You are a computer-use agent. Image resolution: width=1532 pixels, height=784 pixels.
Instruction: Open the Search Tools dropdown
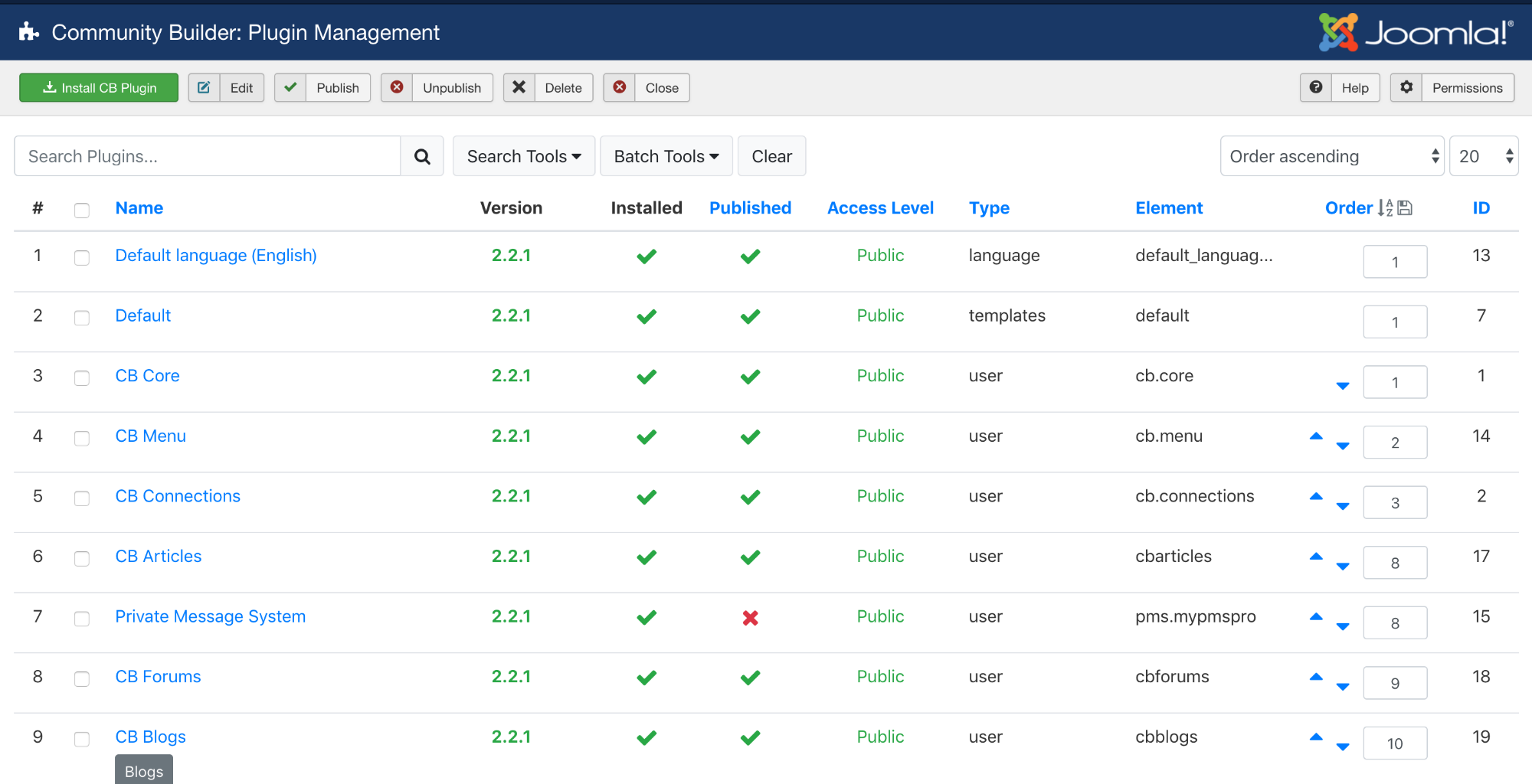(x=524, y=156)
